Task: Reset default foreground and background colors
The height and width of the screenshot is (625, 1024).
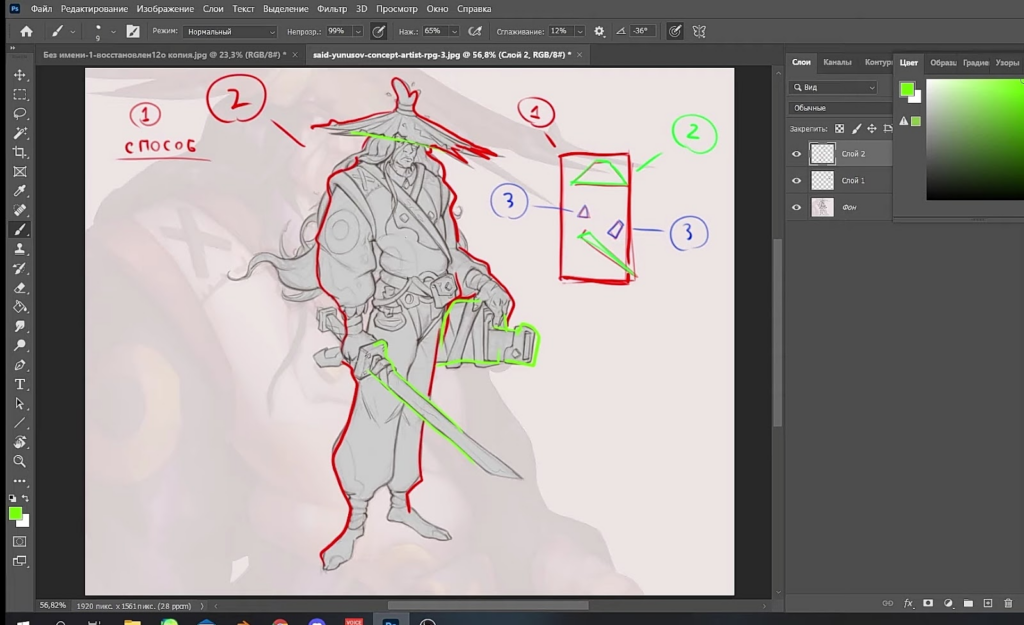Action: click(12, 498)
